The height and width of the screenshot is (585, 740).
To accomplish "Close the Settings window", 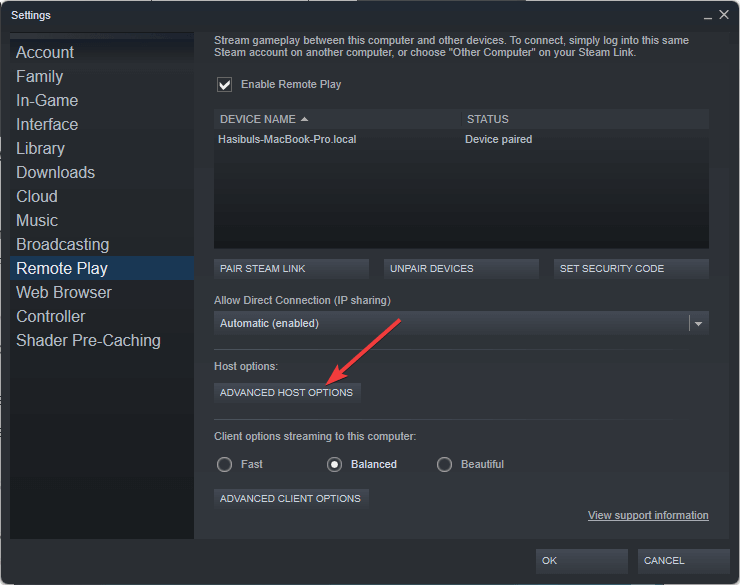I will point(724,15).
